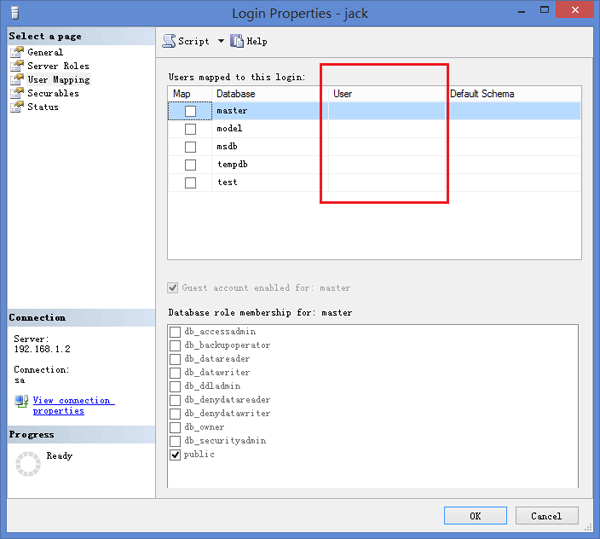
Task: Switch to Server Roles page
Action: pyautogui.click(x=58, y=66)
